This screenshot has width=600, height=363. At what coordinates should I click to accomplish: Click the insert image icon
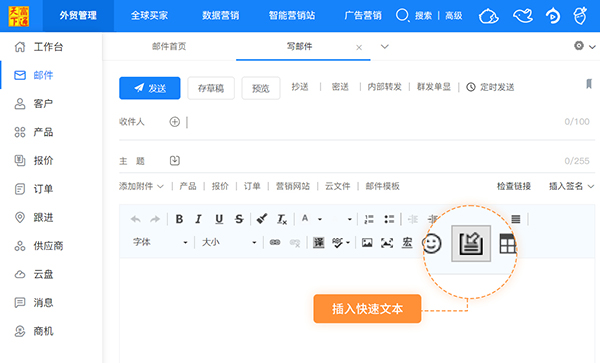[x=367, y=243]
